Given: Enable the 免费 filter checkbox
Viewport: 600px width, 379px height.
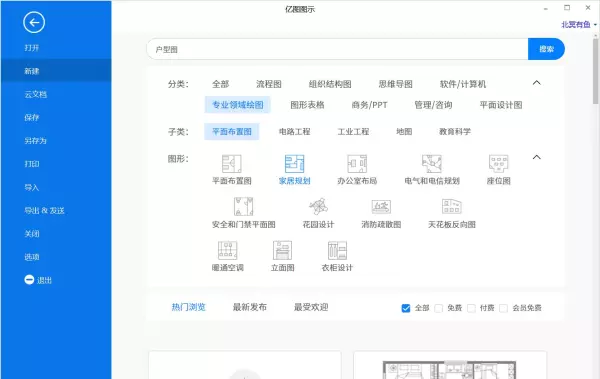Looking at the screenshot, I should point(439,308).
